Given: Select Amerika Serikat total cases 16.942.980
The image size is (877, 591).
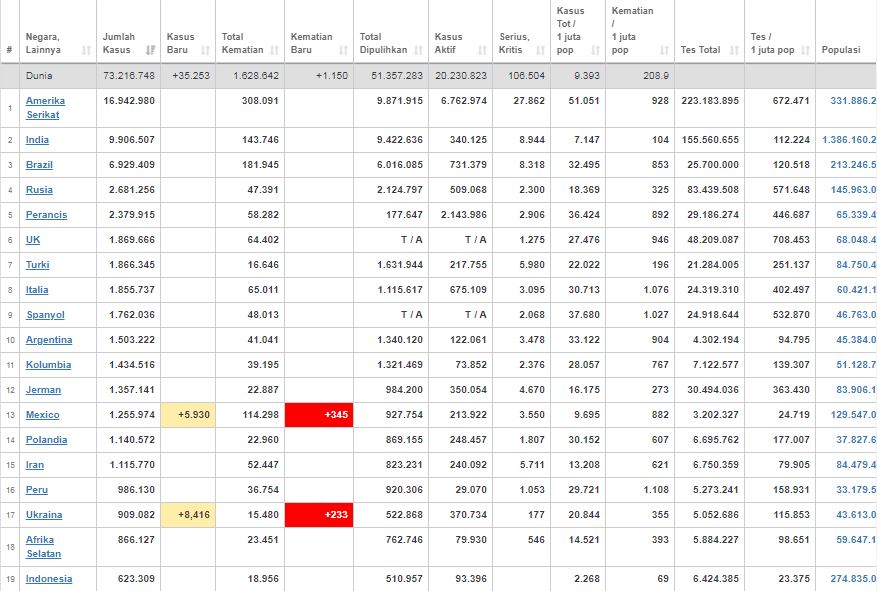Looking at the screenshot, I should coord(129,101).
